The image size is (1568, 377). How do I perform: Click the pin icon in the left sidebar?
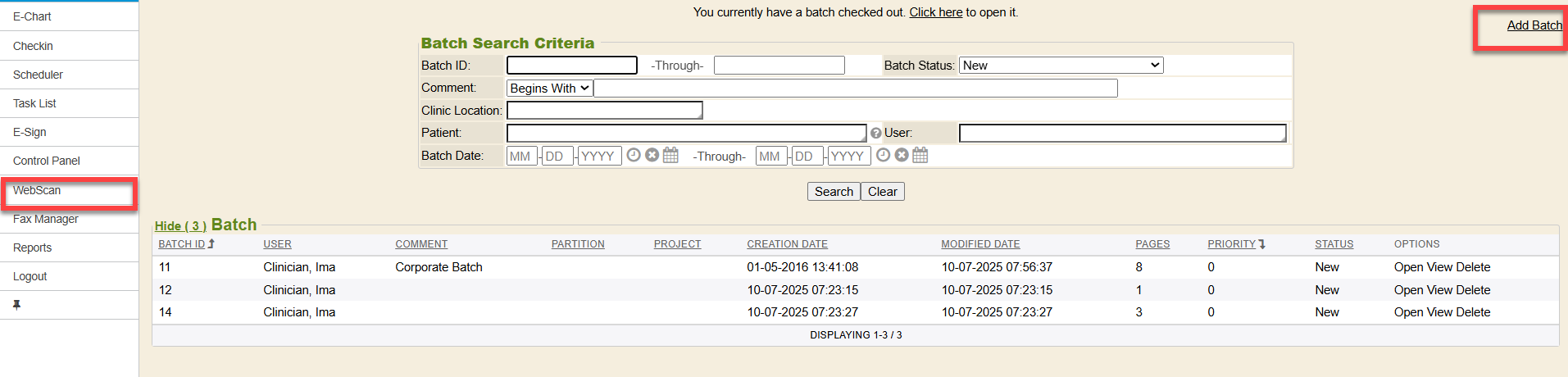(16, 305)
